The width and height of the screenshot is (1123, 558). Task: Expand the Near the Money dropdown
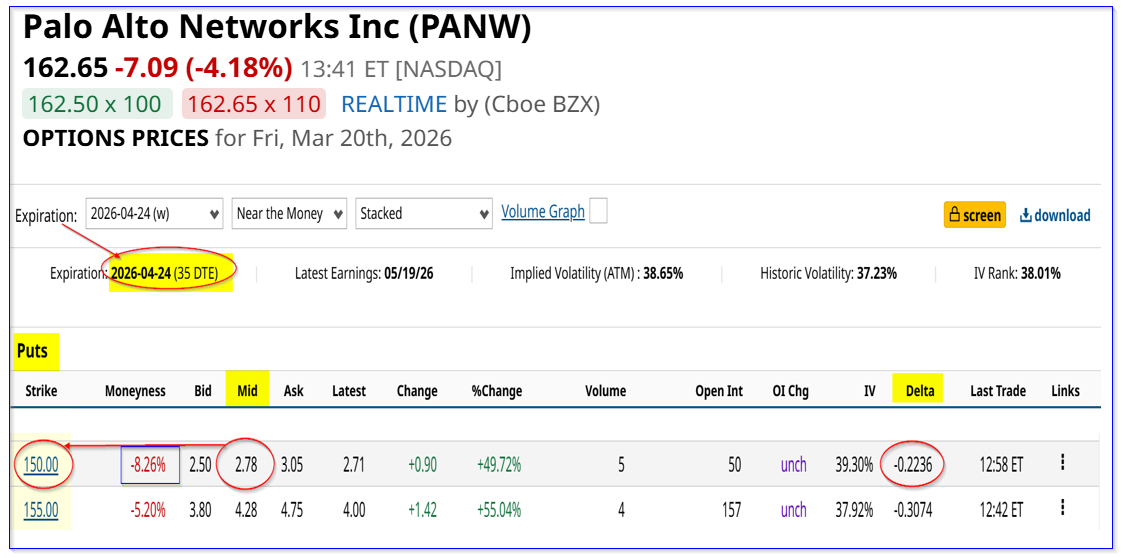pyautogui.click(x=289, y=213)
